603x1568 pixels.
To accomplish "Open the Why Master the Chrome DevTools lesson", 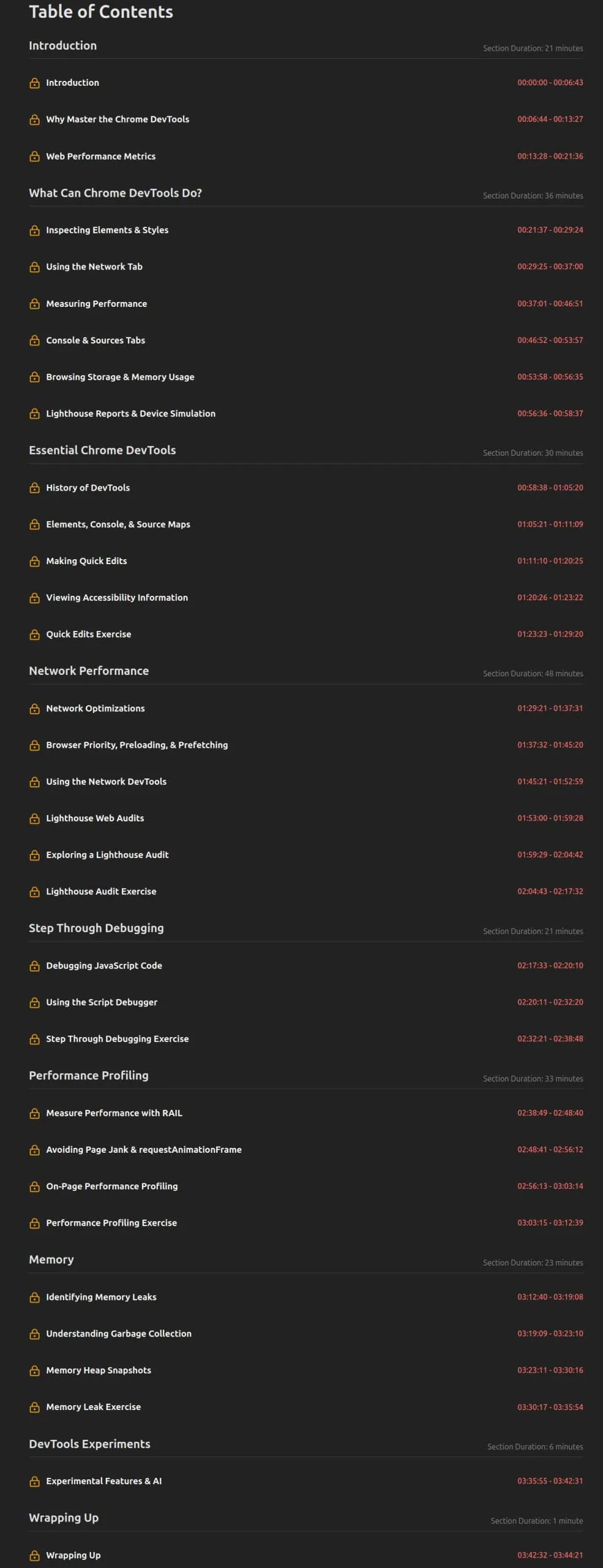I will [x=118, y=119].
